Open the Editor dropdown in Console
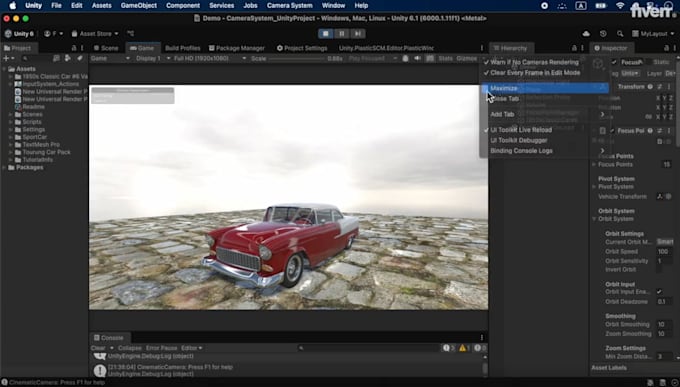The width and height of the screenshot is (680, 387). point(191,348)
